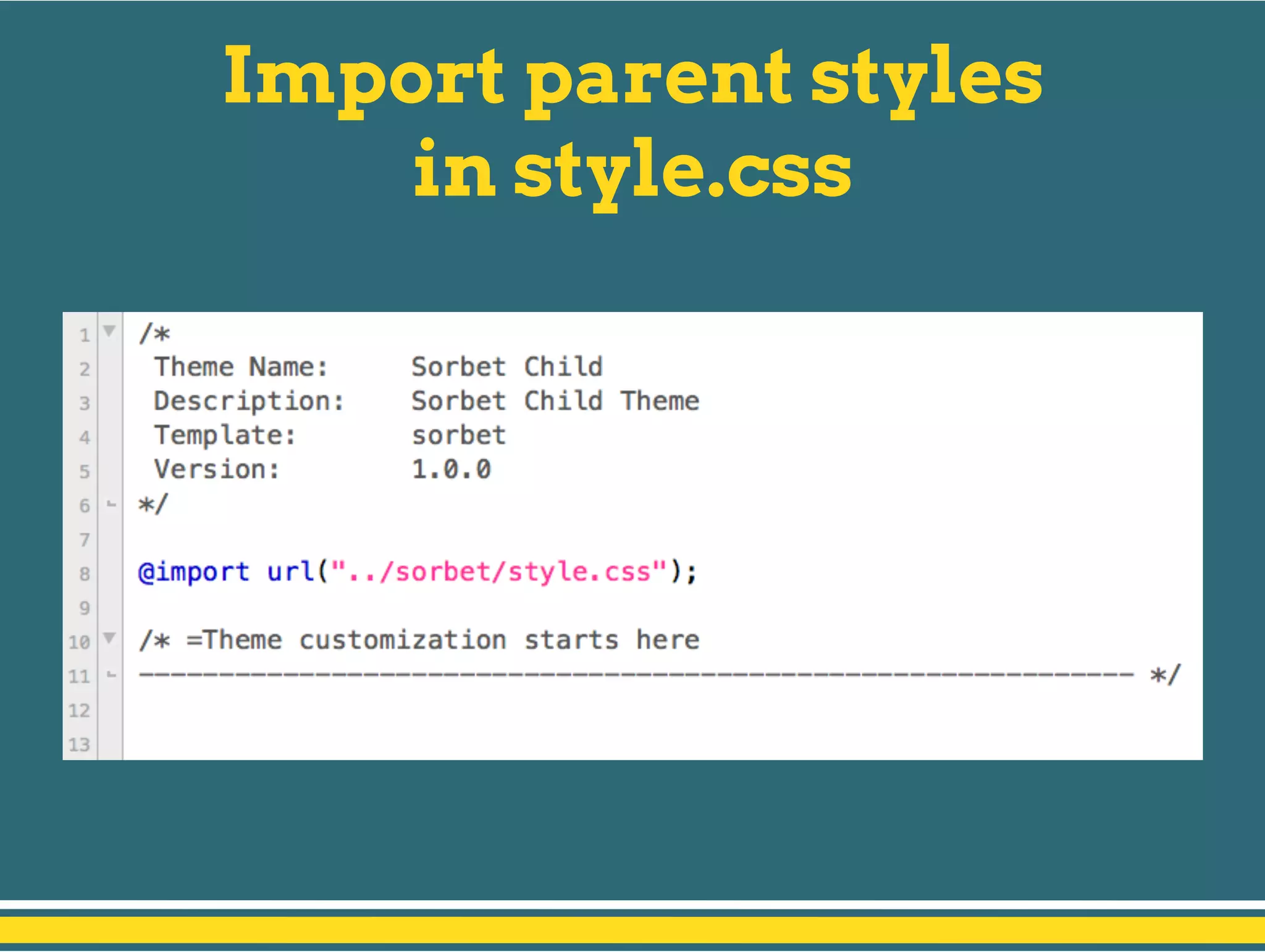Click the '*/' comment closer on line 6
The height and width of the screenshot is (952, 1265).
click(153, 504)
